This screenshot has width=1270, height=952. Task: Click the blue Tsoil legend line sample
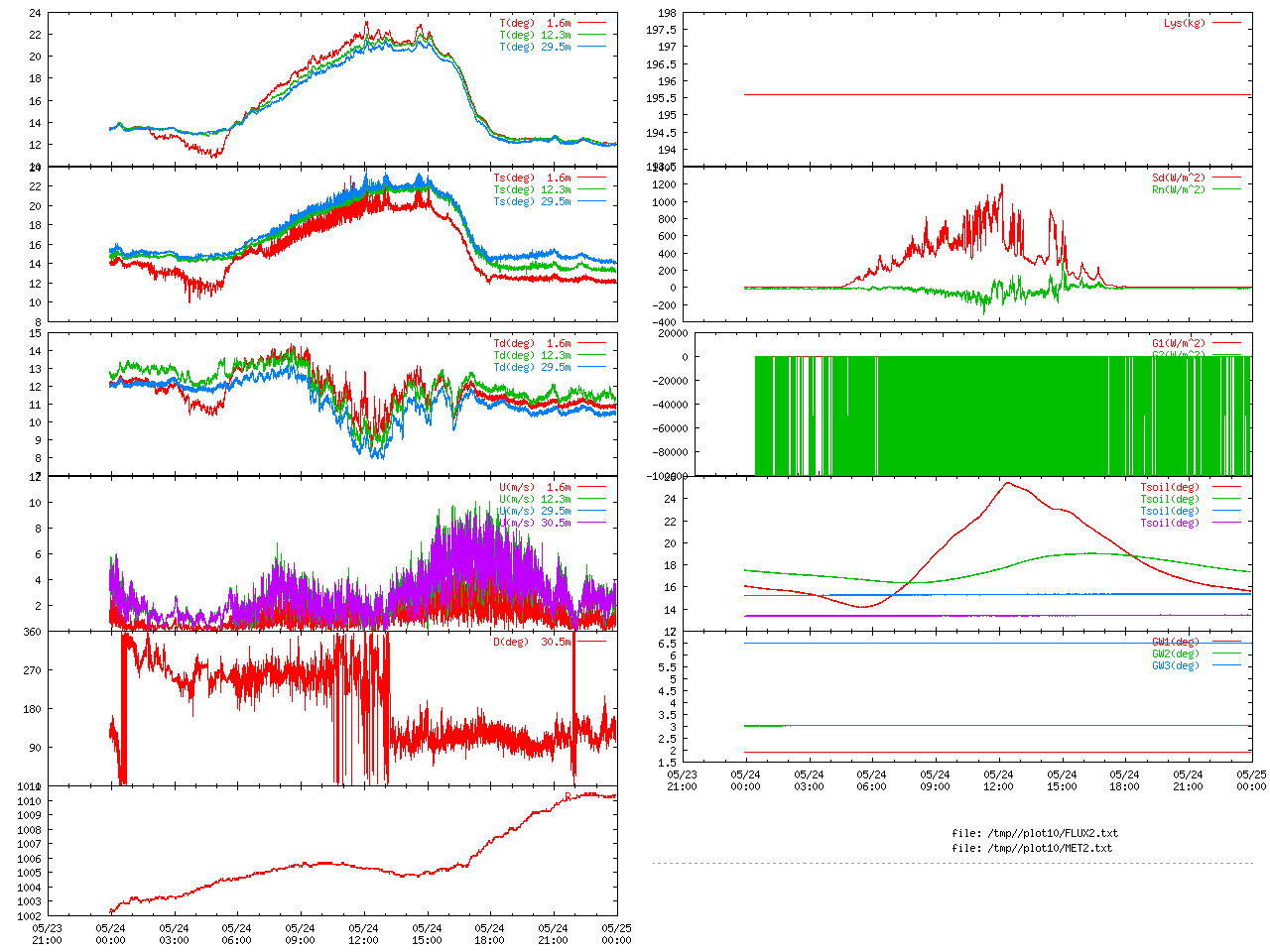click(x=1226, y=511)
